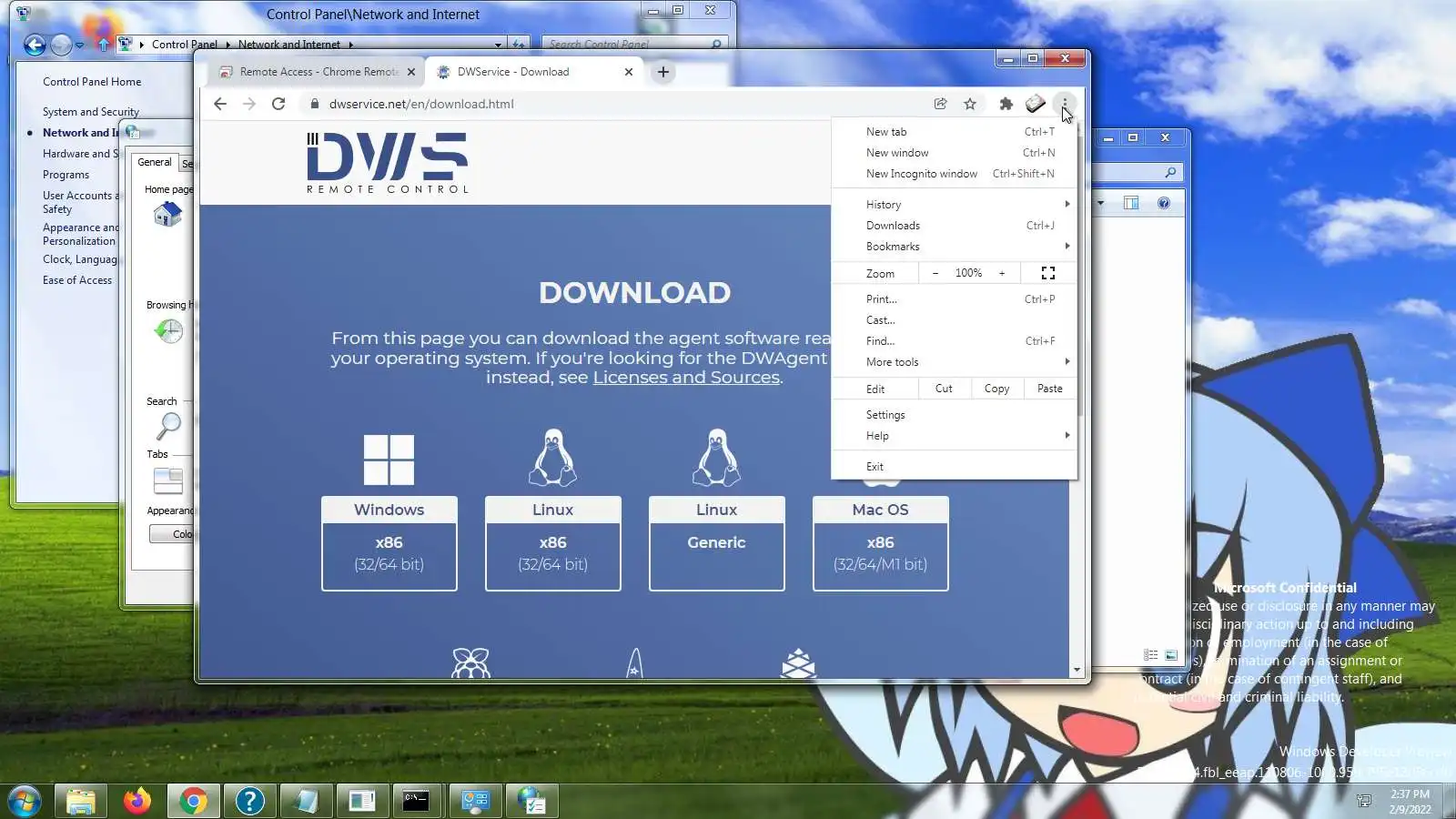
Task: Click the Browsing history icon
Action: pyautogui.click(x=168, y=331)
